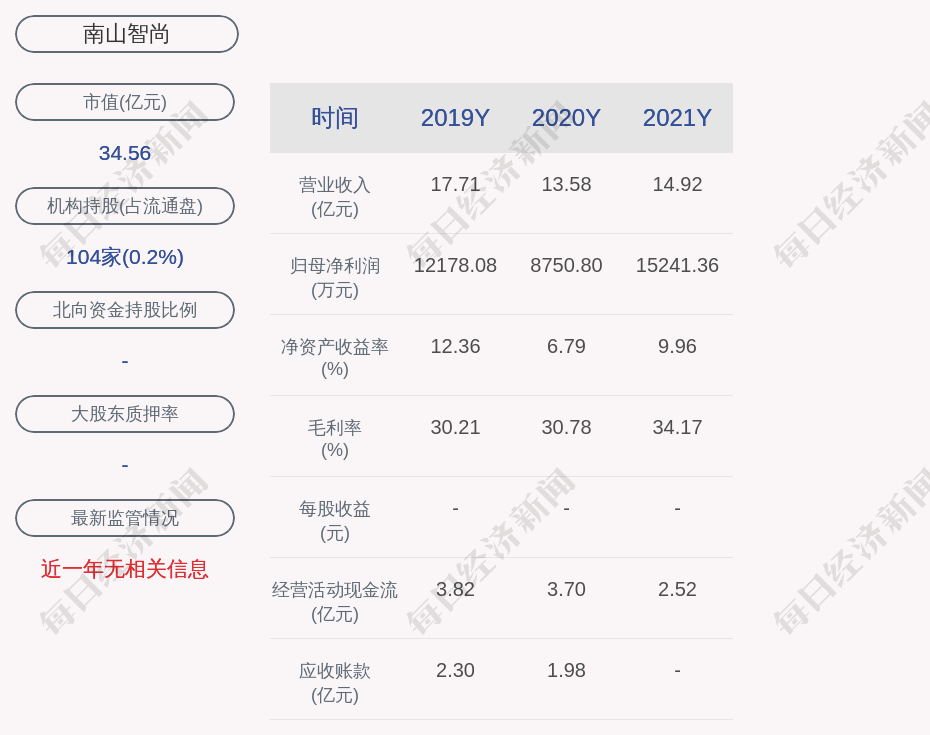Click the 104家(0.2%) value
This screenshot has height=735, width=930.
point(125,257)
